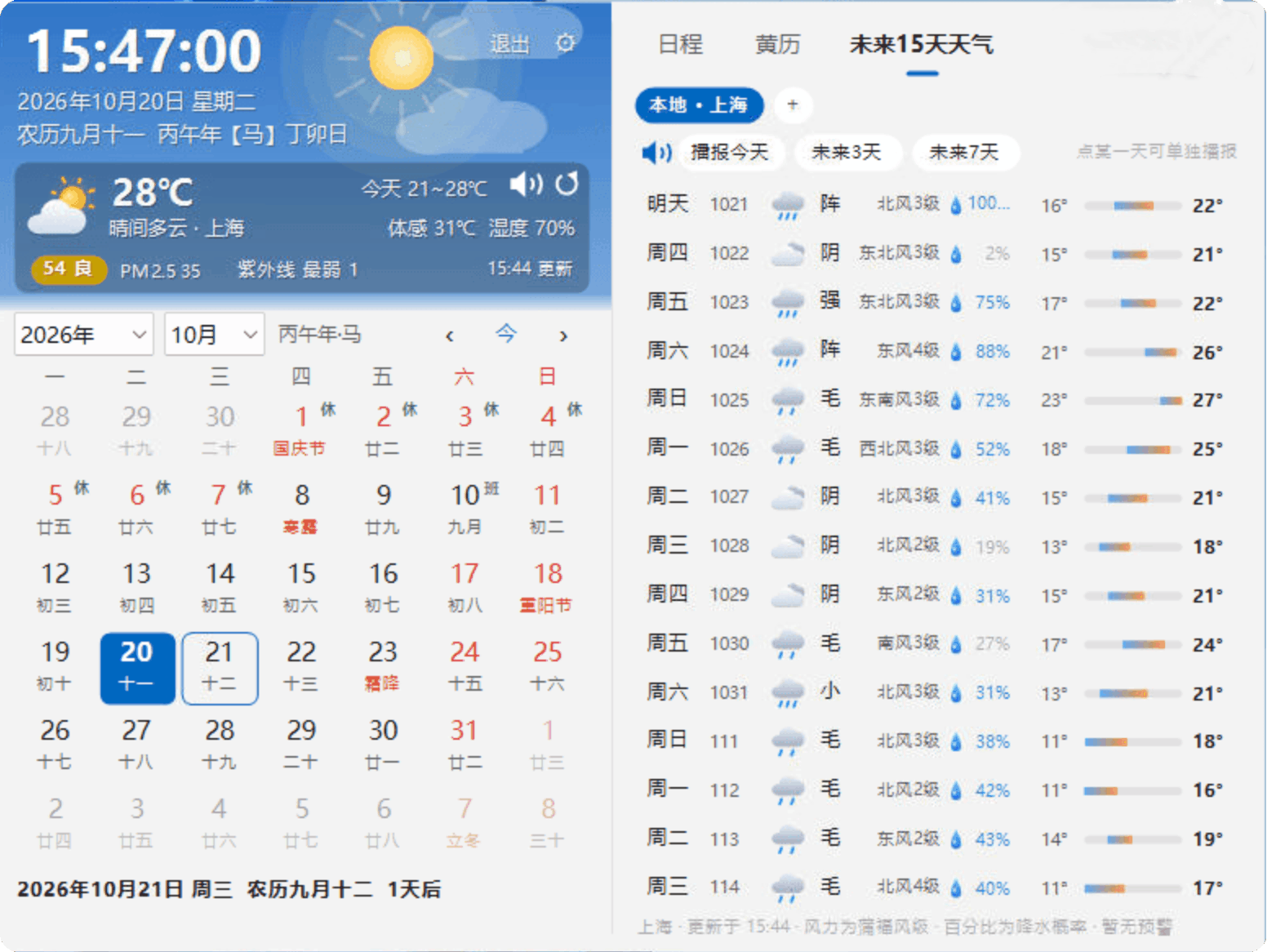Click the blue speaker icon before 播报今天
The height and width of the screenshot is (952, 1267).
coord(656,153)
